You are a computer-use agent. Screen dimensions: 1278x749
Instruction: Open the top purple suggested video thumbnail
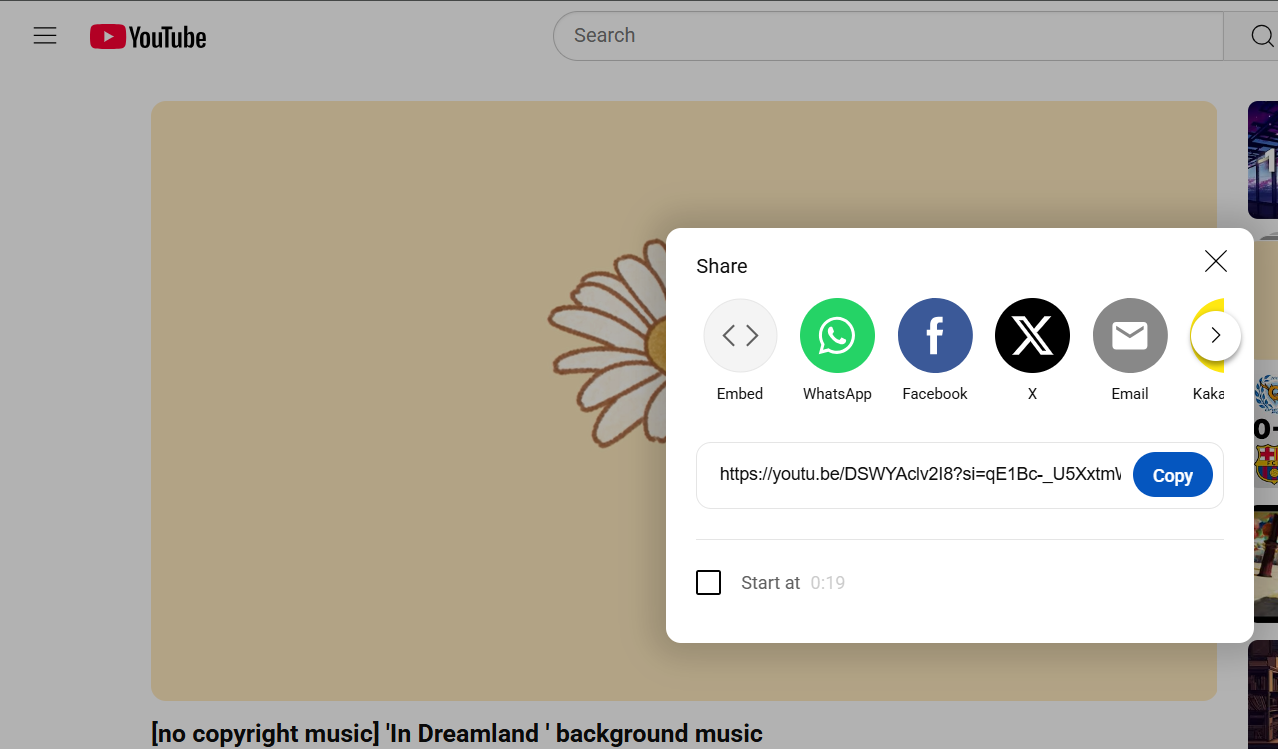click(1263, 160)
